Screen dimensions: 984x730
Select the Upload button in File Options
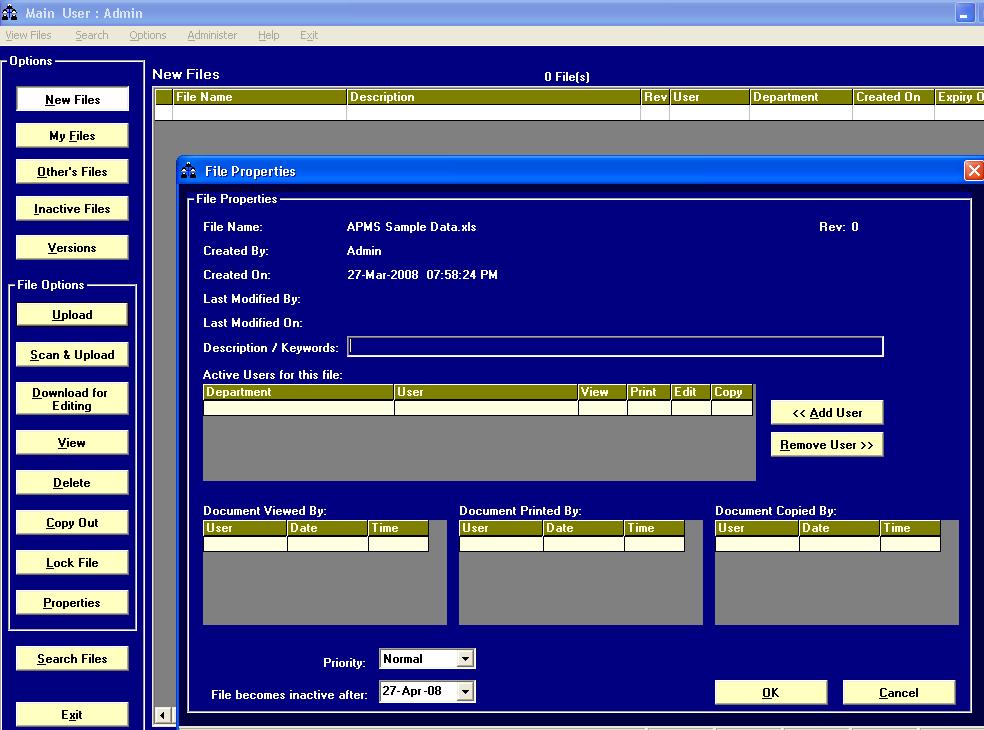click(72, 315)
